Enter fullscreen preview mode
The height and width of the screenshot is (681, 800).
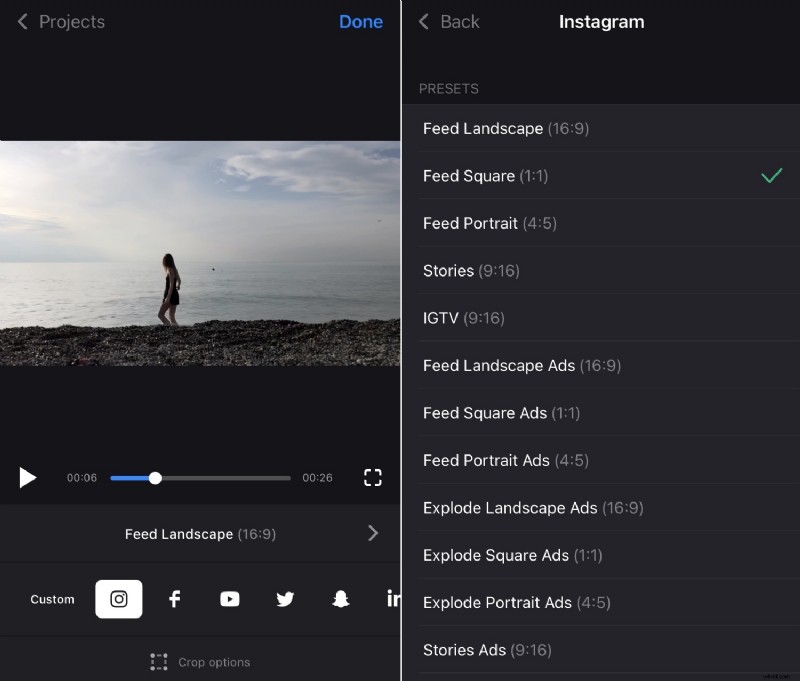pyautogui.click(x=372, y=478)
